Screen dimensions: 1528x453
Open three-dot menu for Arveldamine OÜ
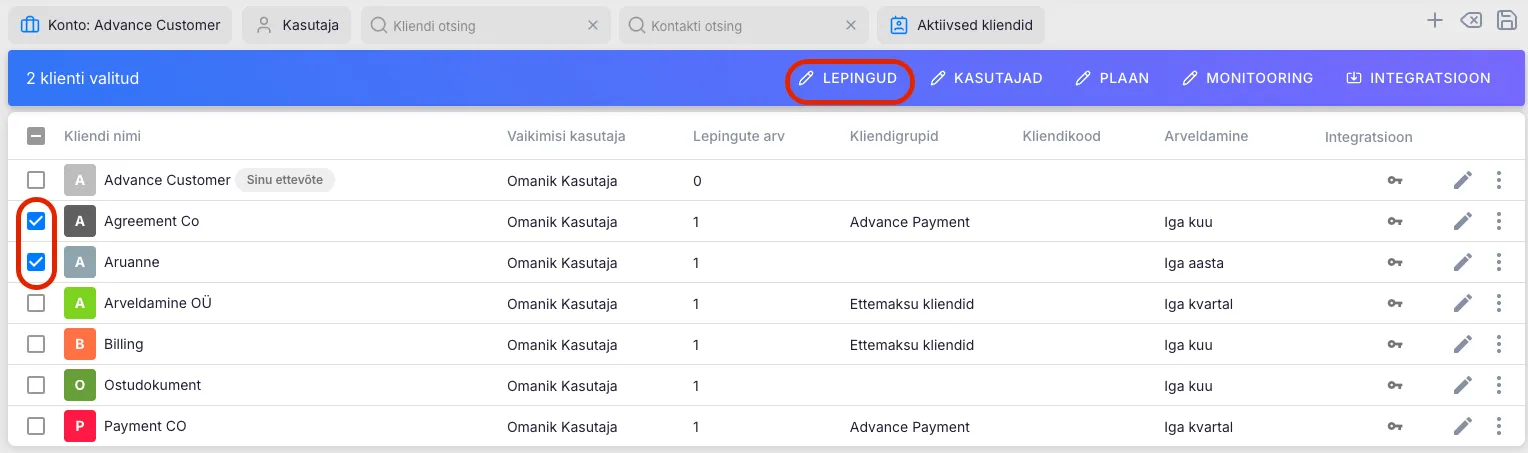coord(1498,304)
